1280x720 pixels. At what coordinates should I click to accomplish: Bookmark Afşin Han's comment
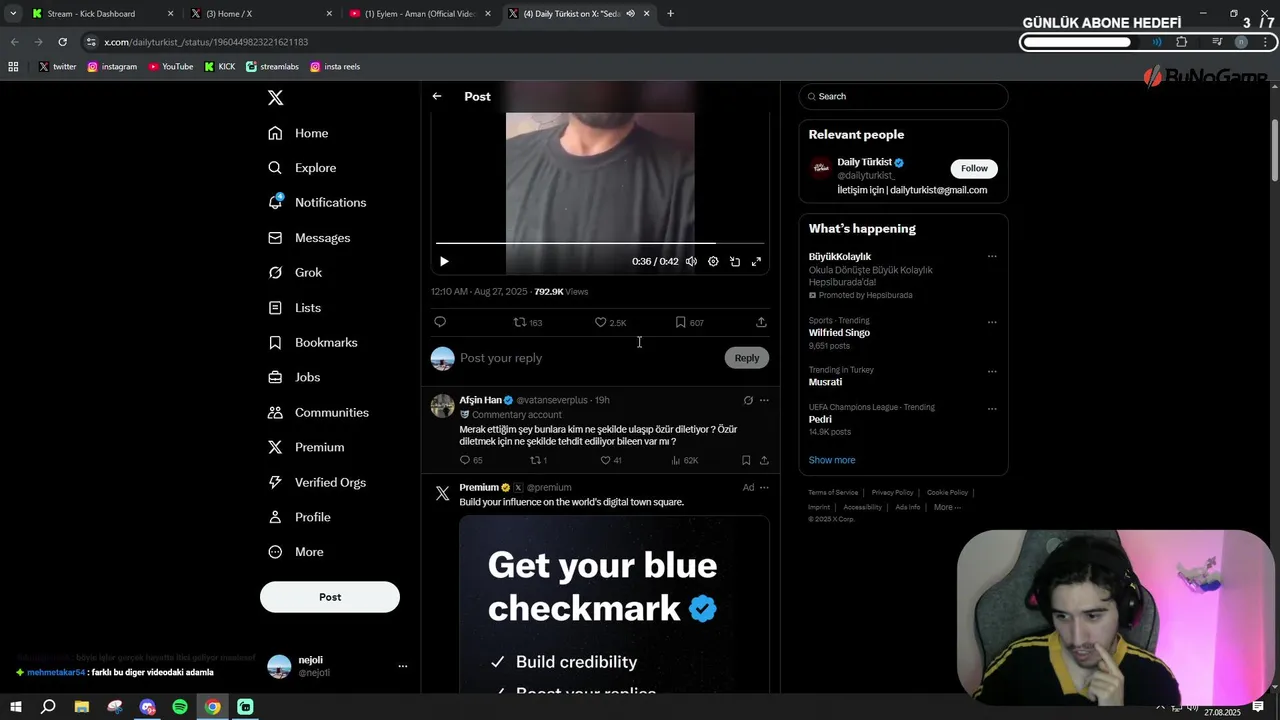(746, 460)
